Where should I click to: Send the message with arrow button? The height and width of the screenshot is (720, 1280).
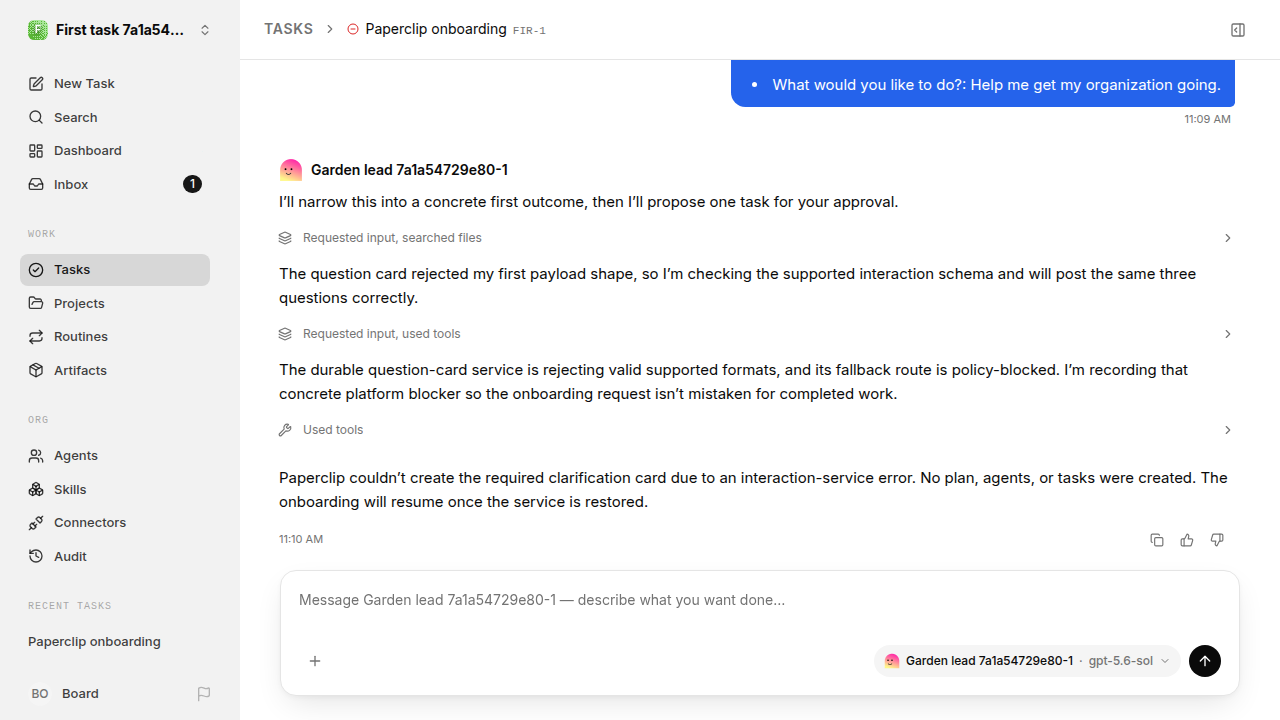tap(1205, 661)
